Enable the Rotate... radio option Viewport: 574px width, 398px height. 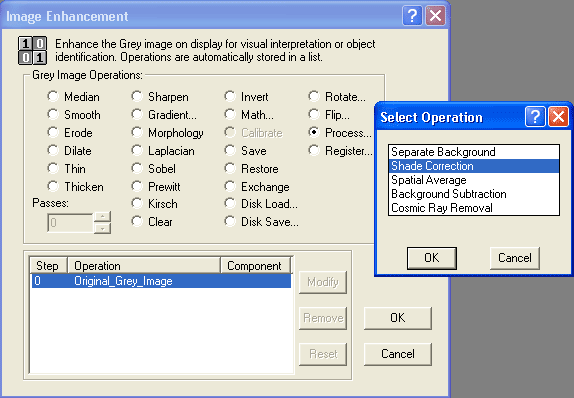point(314,96)
